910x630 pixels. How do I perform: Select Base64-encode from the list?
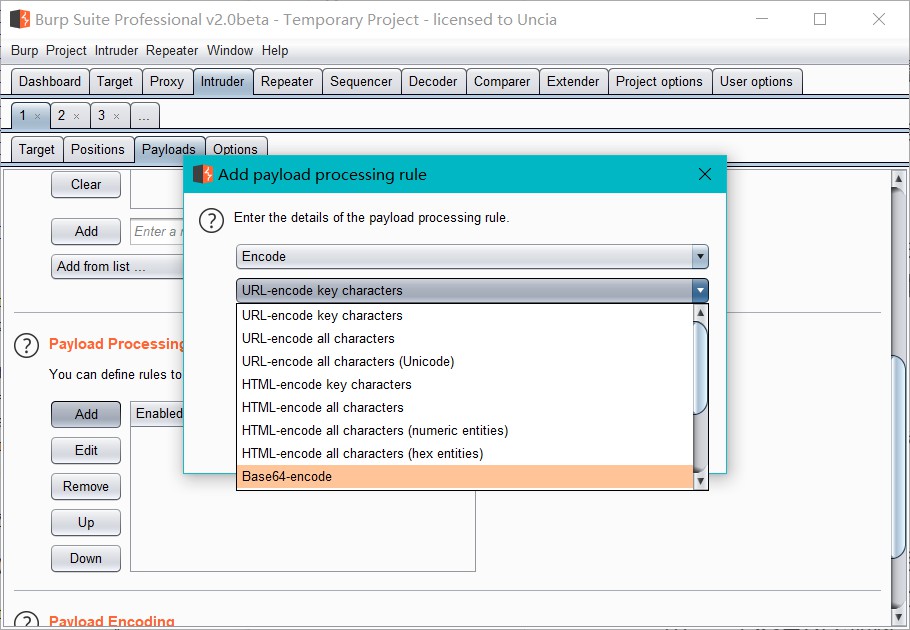(465, 477)
